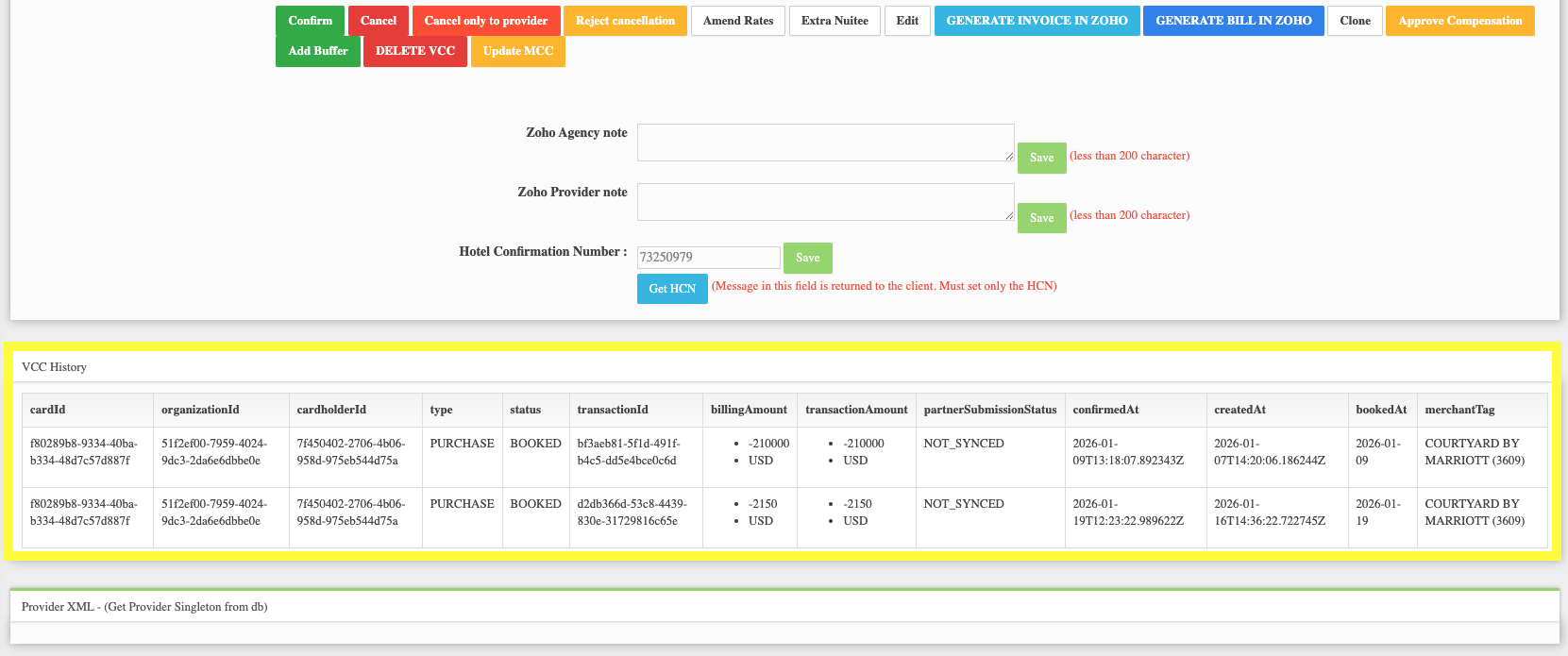Click Reject cancellation button
Image resolution: width=1568 pixels, height=656 pixels.
pos(625,21)
